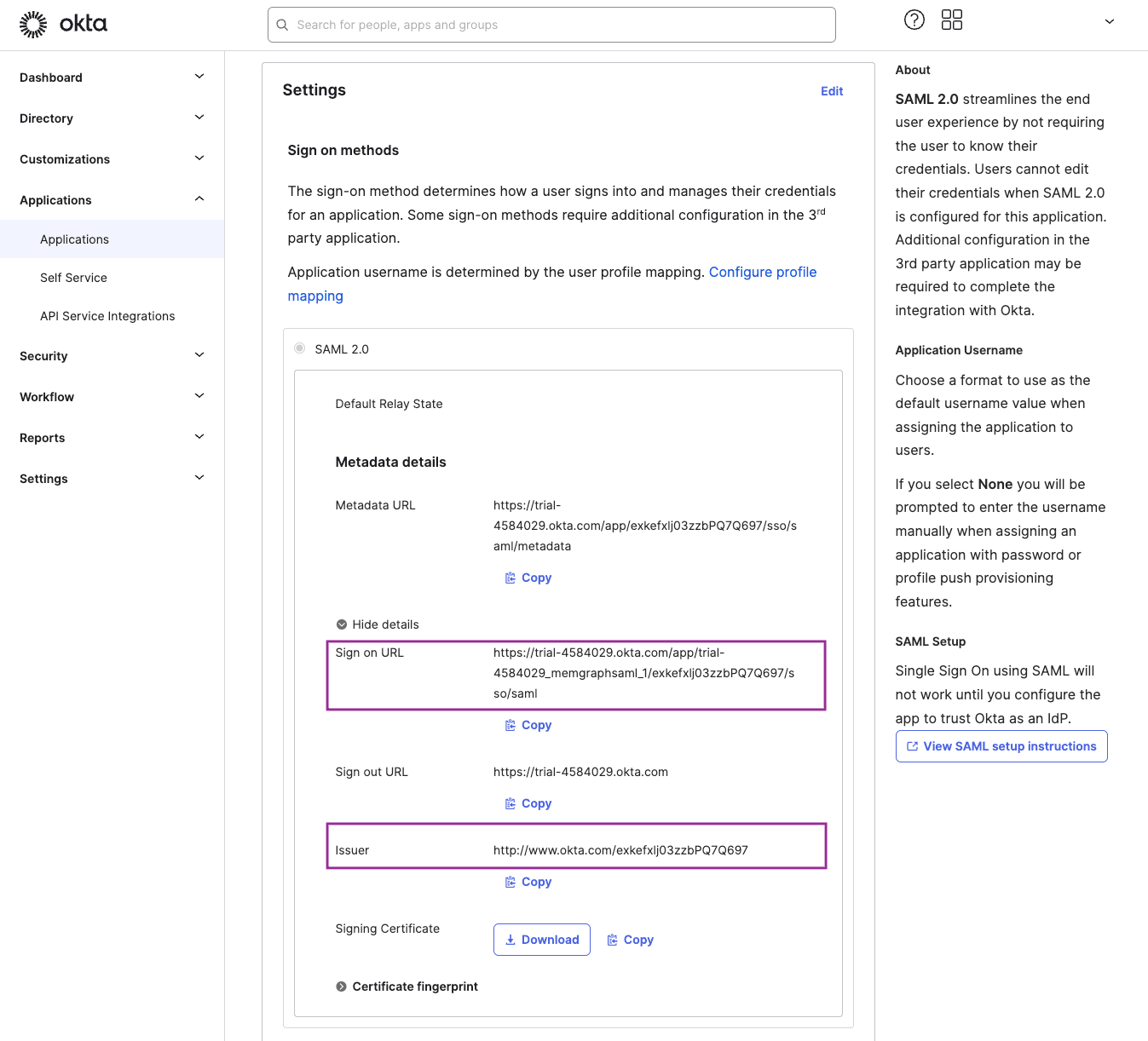This screenshot has height=1041, width=1148.
Task: Expand the Customizations menu
Action: tap(112, 159)
